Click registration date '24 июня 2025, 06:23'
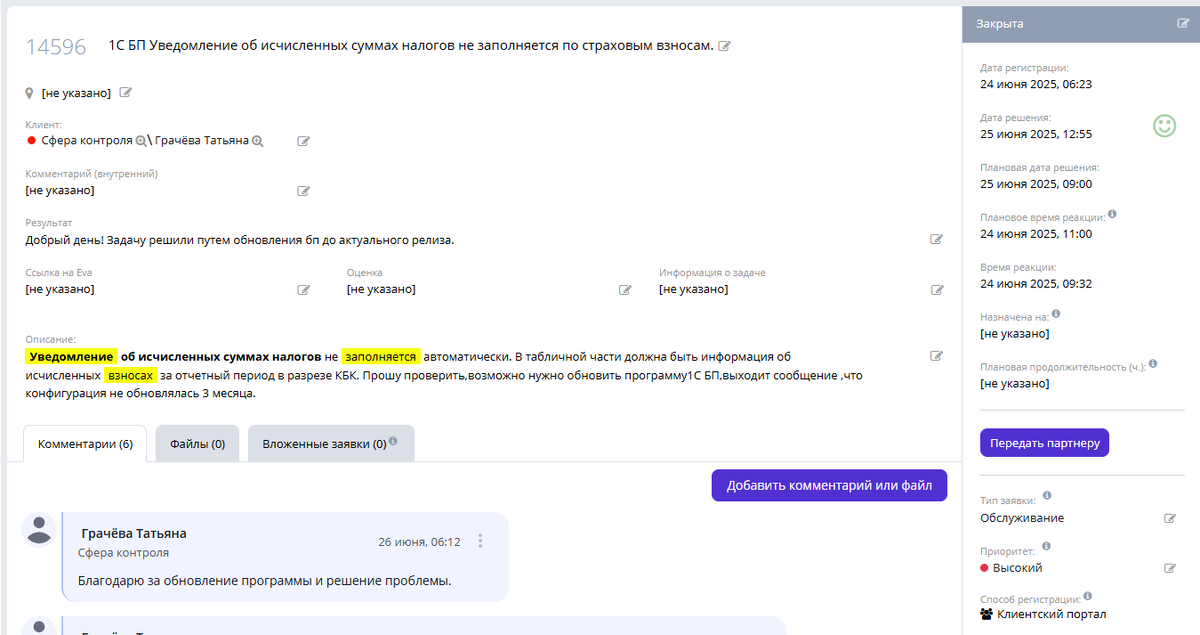1200x635 pixels. [1036, 84]
